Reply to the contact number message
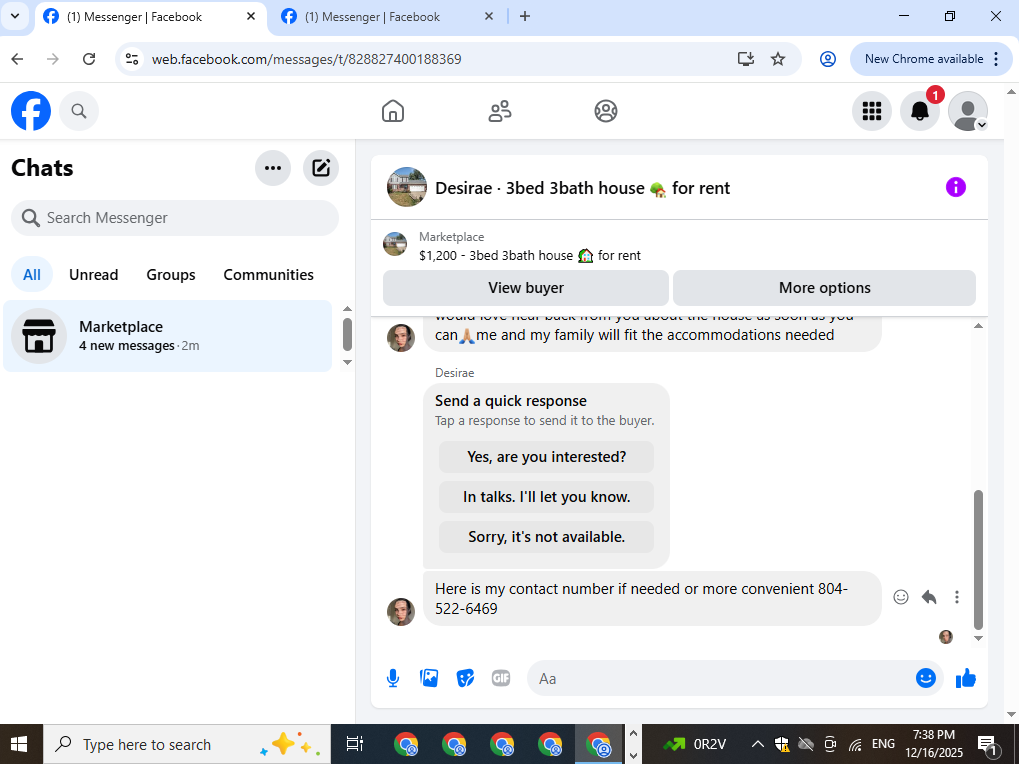This screenshot has height=764, width=1019. (x=929, y=597)
